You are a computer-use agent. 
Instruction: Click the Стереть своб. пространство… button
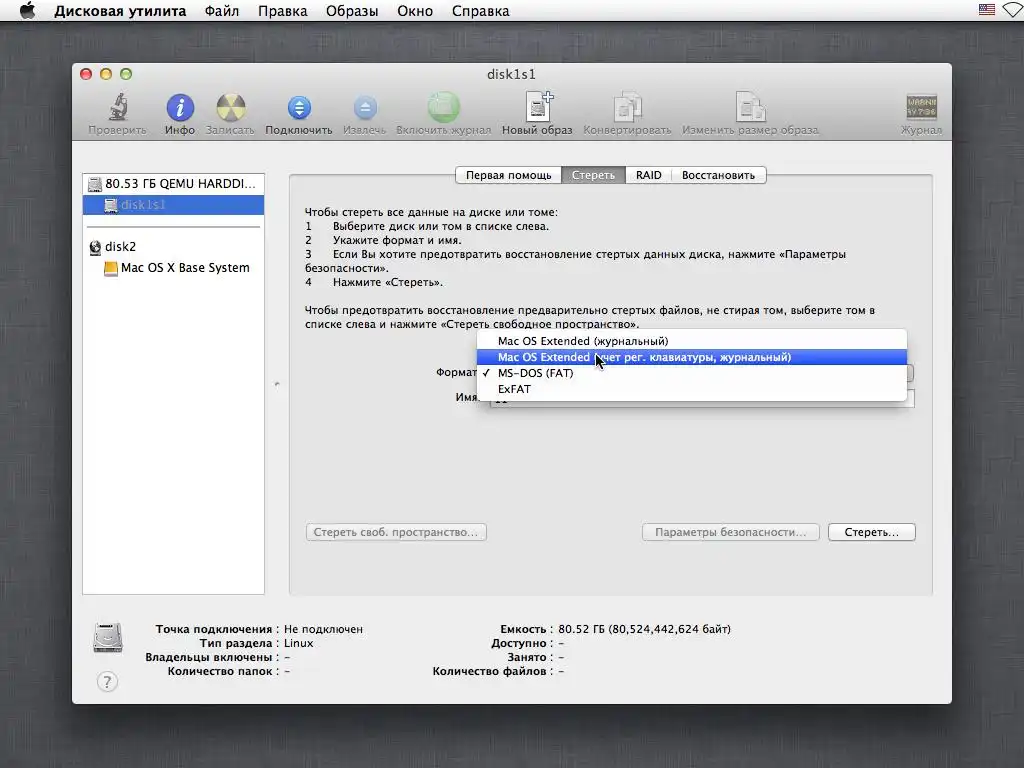click(x=396, y=532)
